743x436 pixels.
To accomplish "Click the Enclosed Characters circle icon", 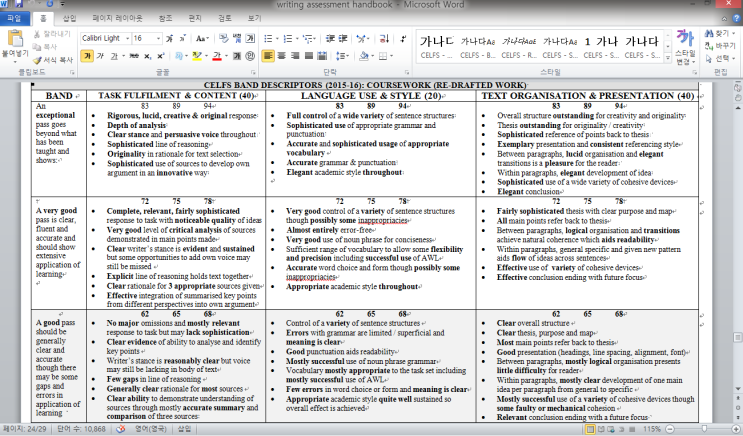I will click(250, 56).
